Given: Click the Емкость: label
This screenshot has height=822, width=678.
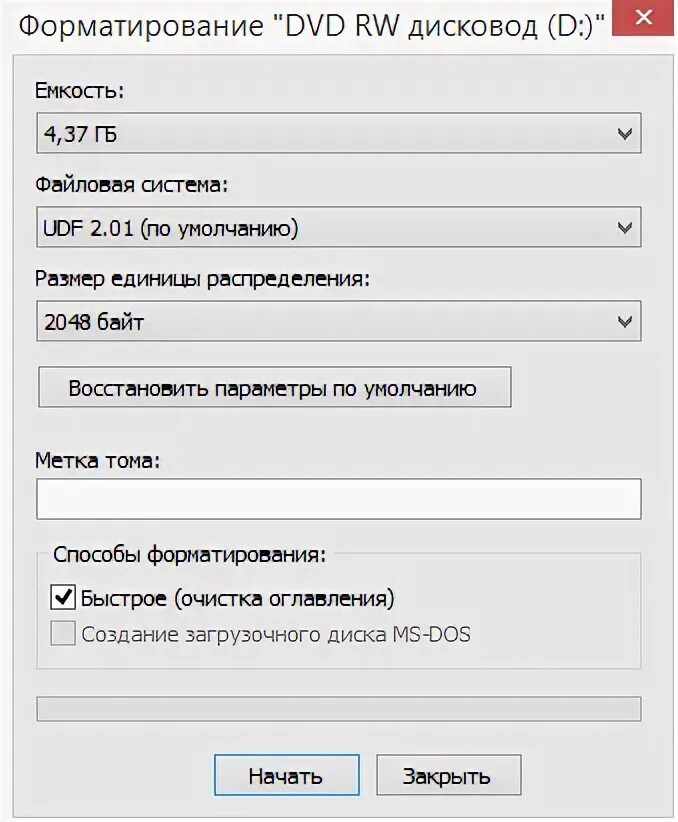Looking at the screenshot, I should (80, 91).
